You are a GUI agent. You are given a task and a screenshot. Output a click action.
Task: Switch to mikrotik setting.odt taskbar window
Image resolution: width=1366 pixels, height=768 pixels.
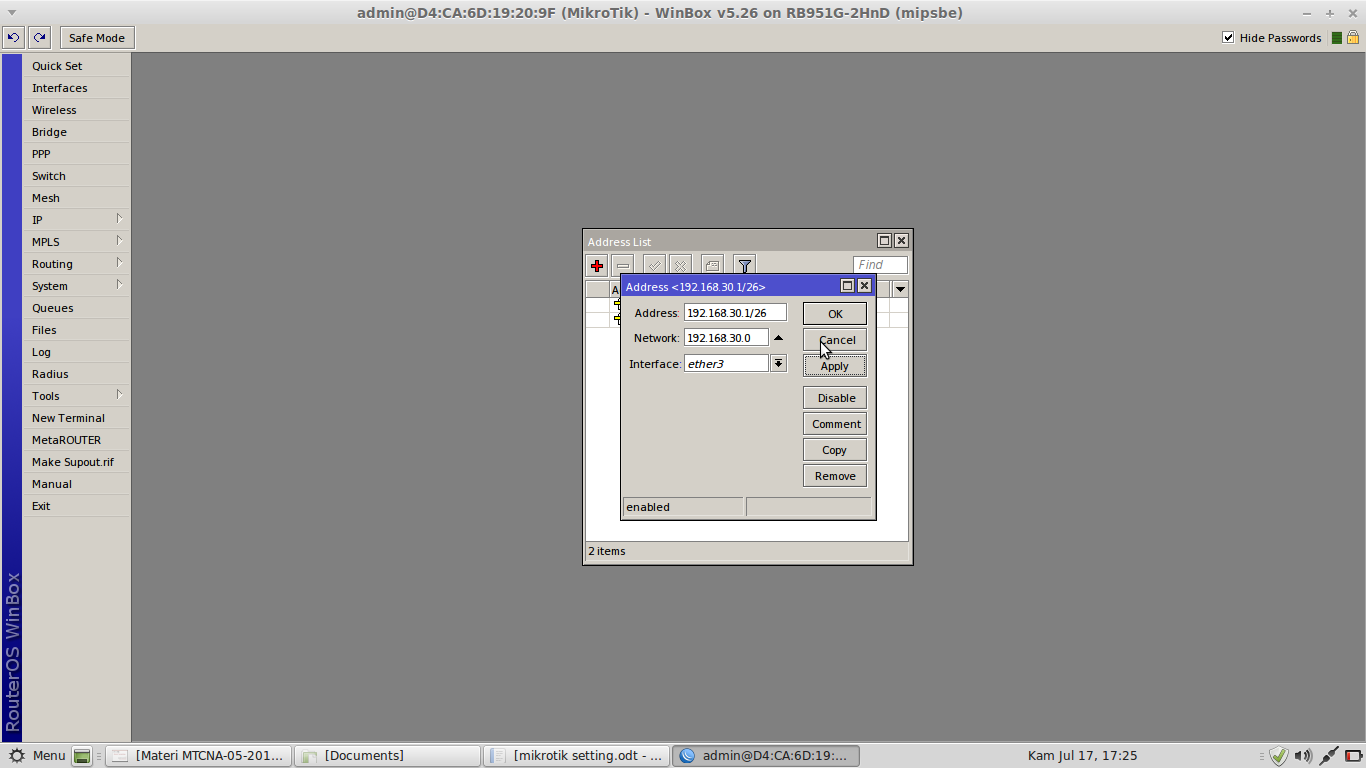(577, 756)
